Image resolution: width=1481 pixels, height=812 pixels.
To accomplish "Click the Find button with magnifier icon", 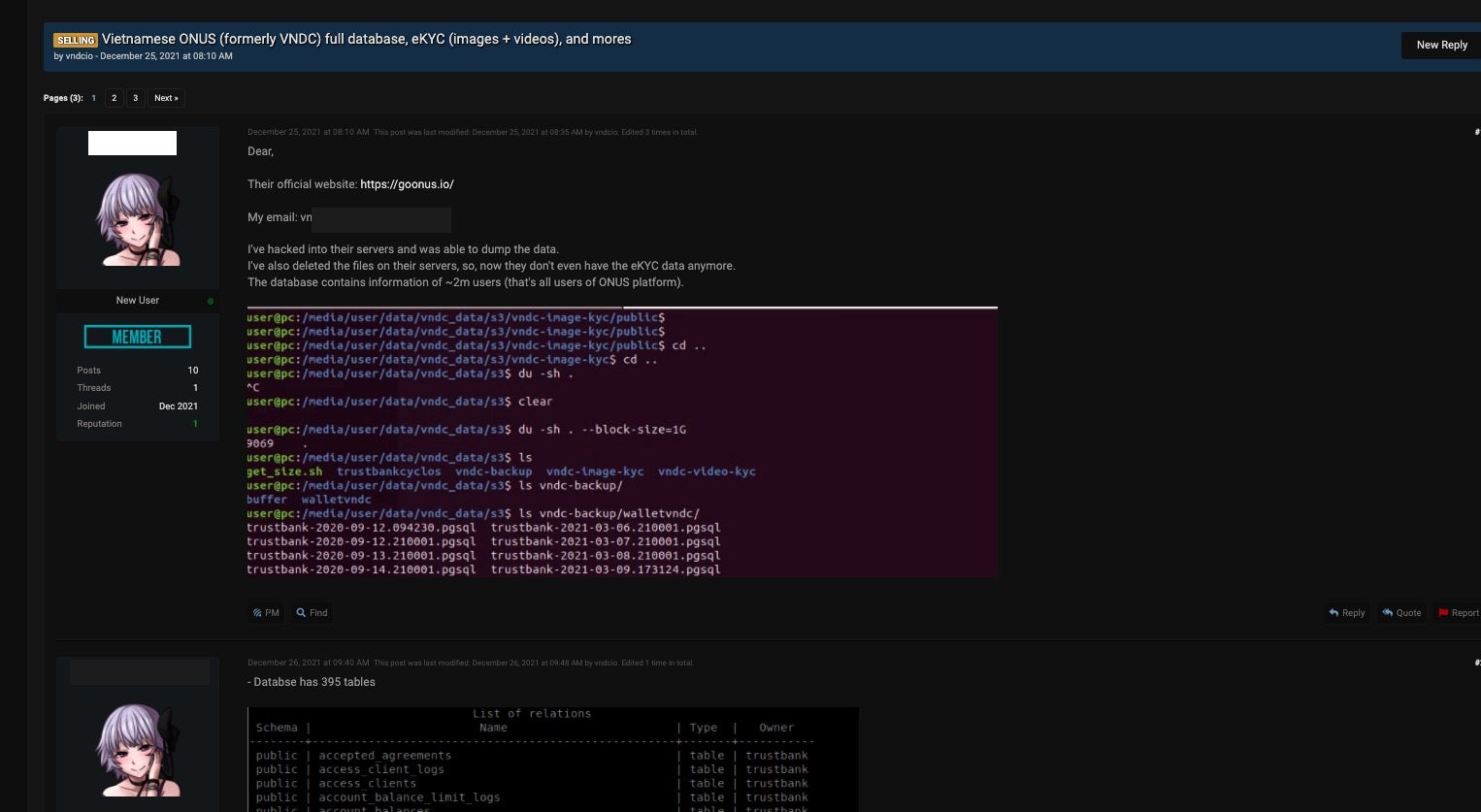I will tap(313, 613).
